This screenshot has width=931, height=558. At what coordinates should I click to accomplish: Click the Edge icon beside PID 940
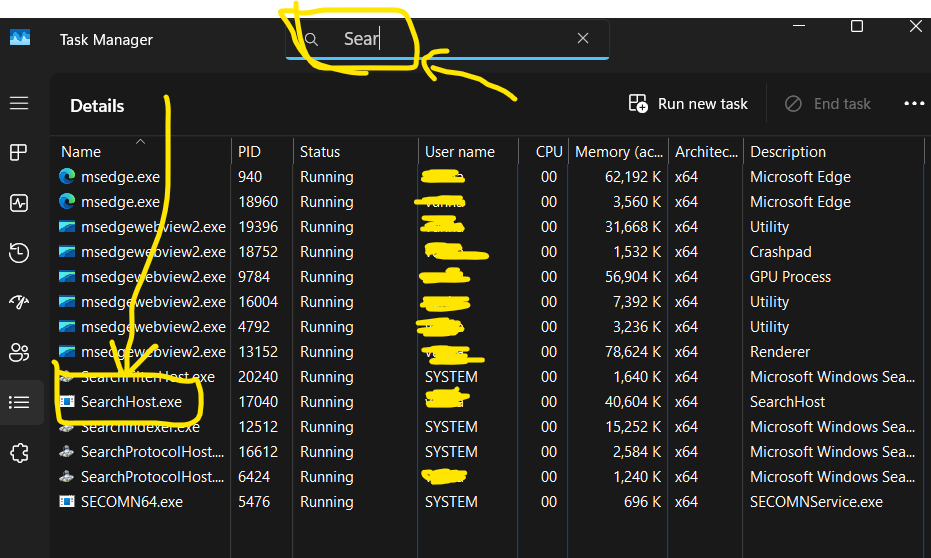pos(66,176)
